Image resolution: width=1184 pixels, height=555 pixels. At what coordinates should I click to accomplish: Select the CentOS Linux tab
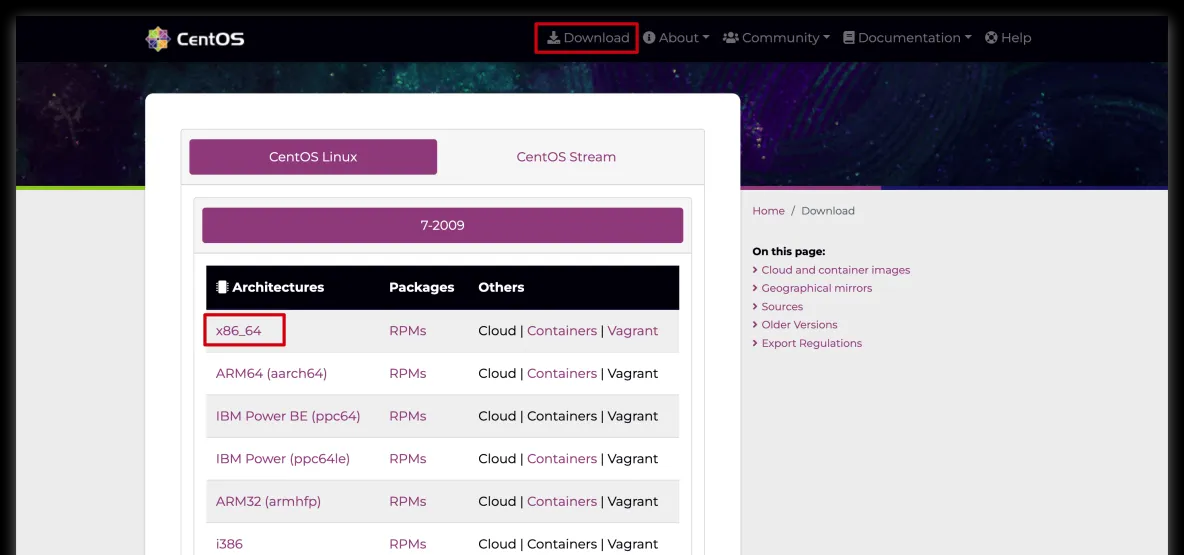click(313, 157)
